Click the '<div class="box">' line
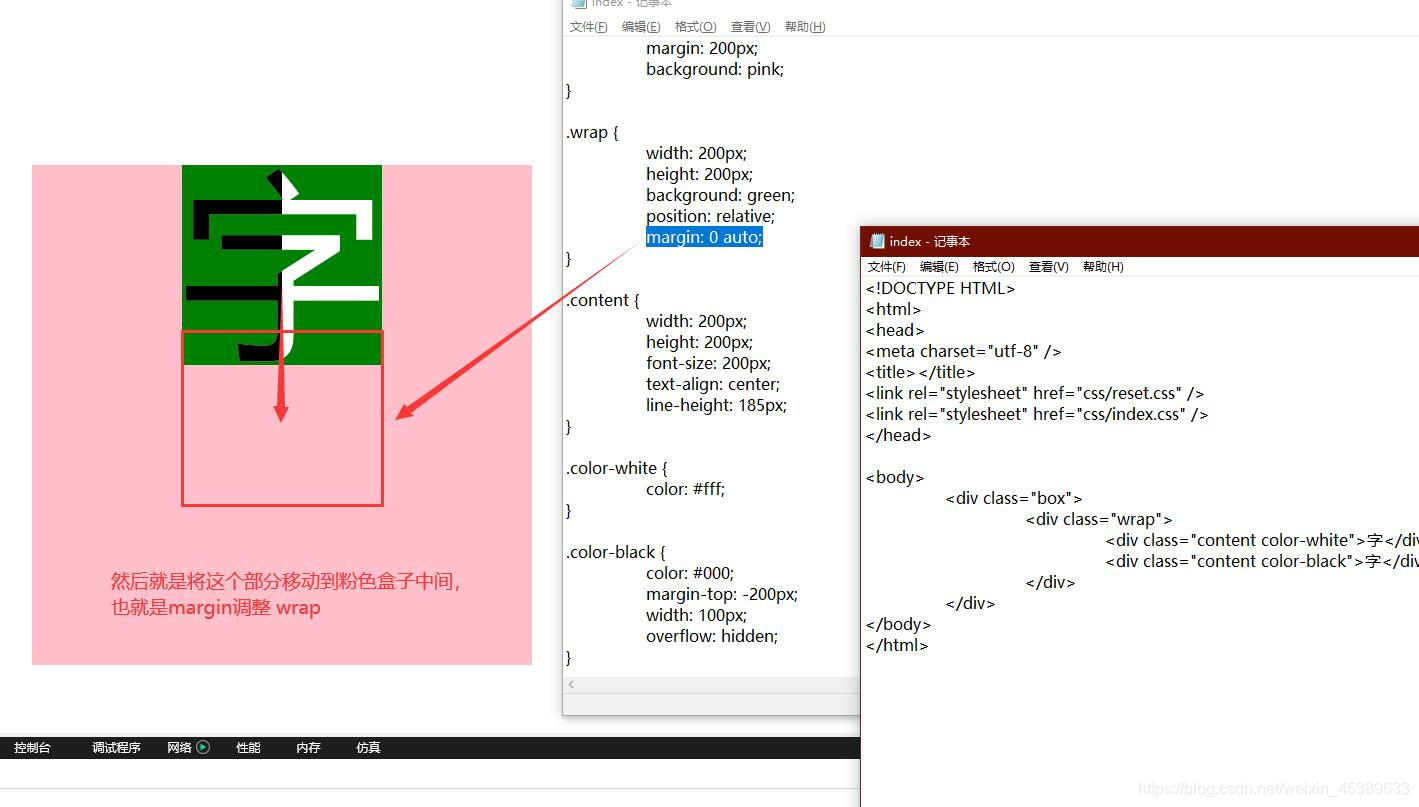Screen dimensions: 1419x807 pos(1014,498)
